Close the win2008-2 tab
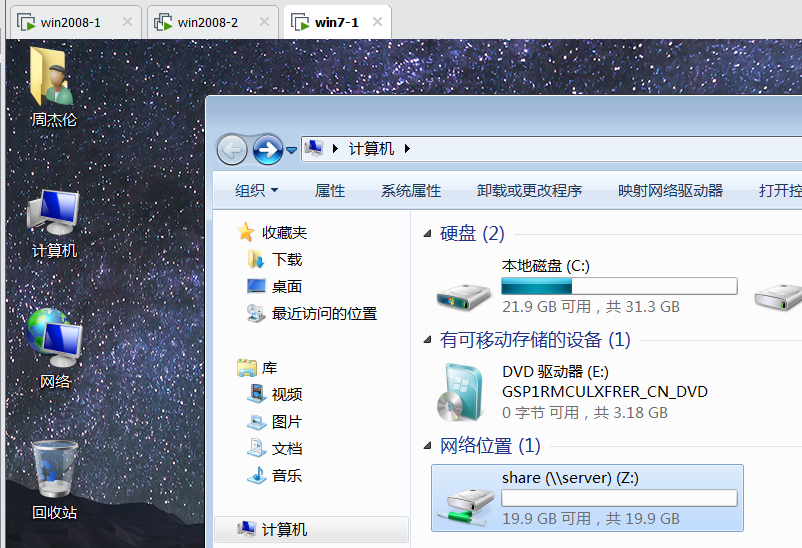Image resolution: width=802 pixels, height=548 pixels. (x=264, y=22)
